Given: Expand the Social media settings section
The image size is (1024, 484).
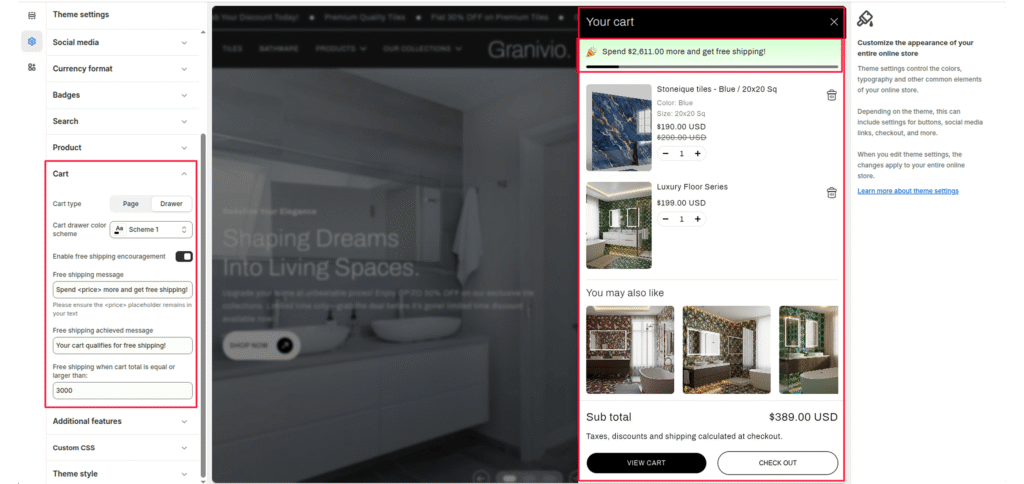Looking at the screenshot, I should pyautogui.click(x=120, y=42).
